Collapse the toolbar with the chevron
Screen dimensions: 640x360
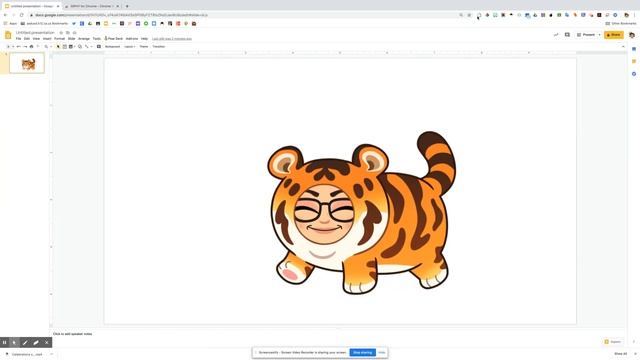click(x=623, y=47)
